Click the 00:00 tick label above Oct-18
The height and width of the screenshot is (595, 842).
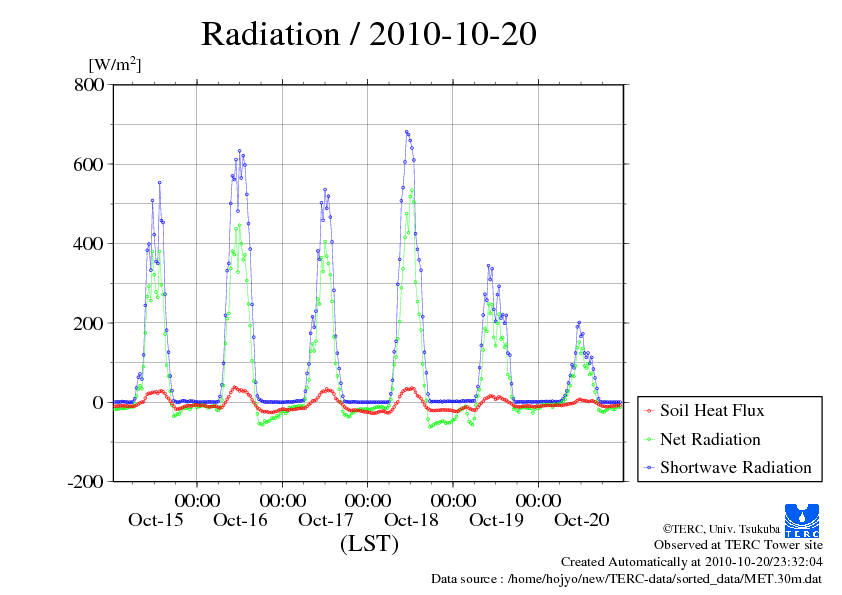coord(368,500)
